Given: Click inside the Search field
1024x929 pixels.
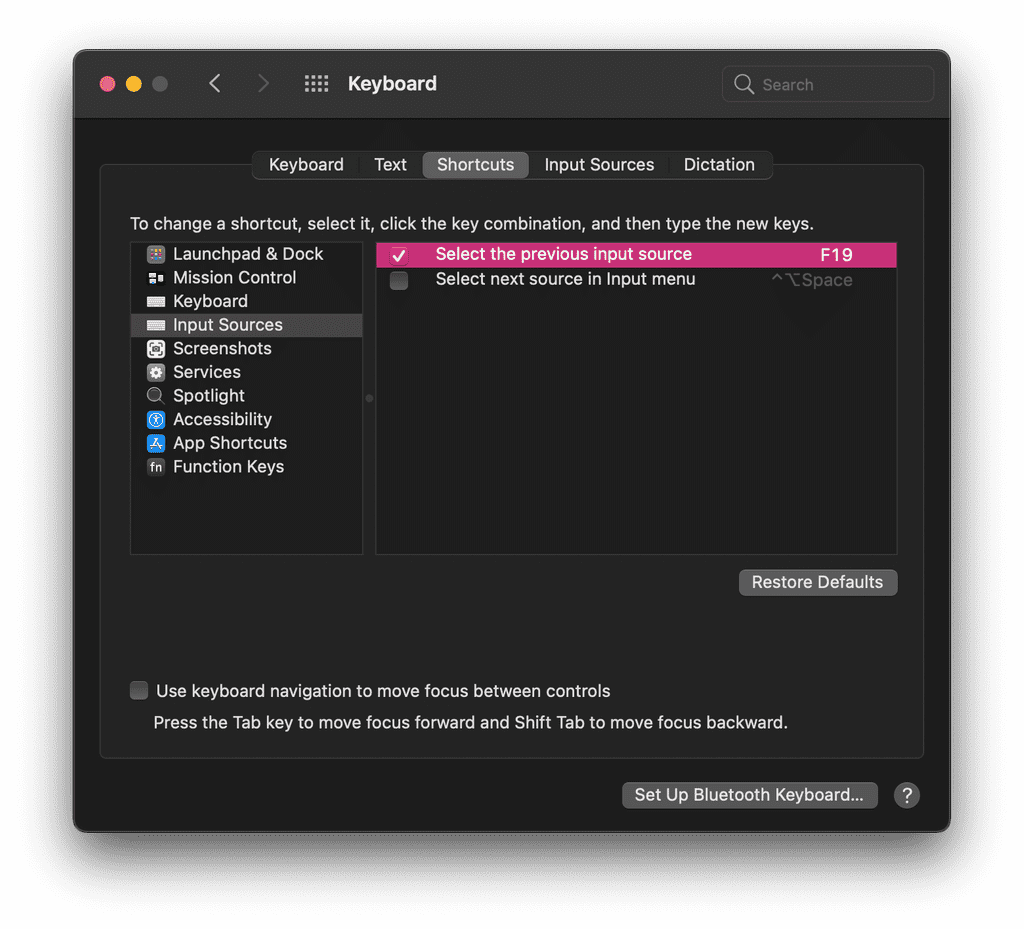Looking at the screenshot, I should click(827, 84).
